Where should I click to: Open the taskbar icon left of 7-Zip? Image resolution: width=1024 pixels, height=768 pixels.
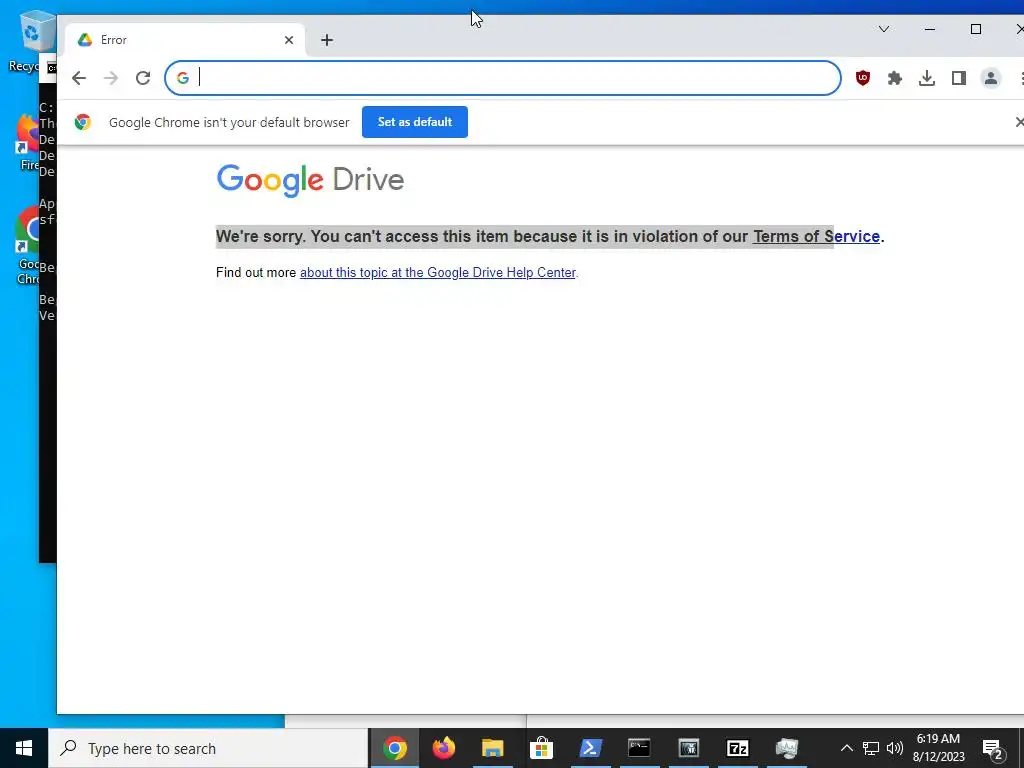[x=688, y=748]
